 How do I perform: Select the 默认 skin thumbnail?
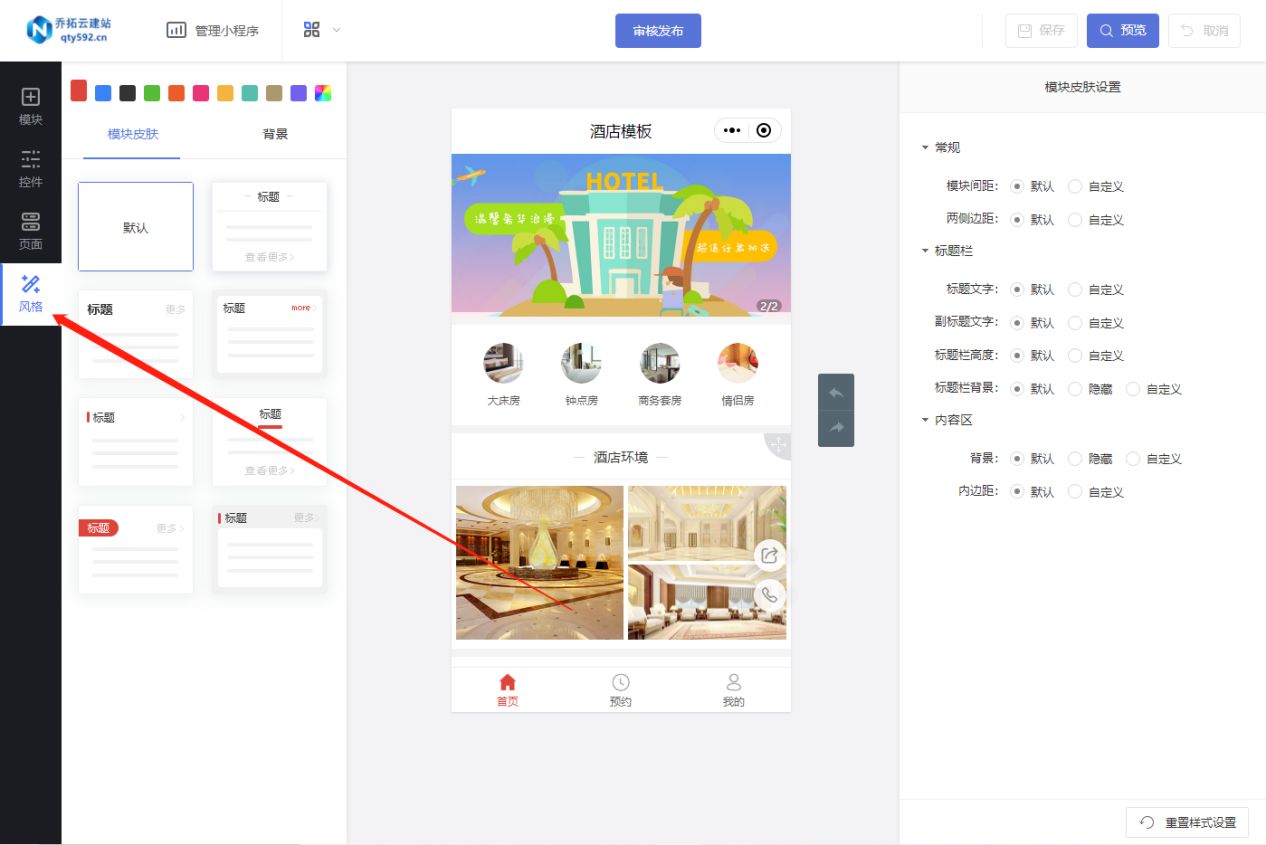point(135,226)
